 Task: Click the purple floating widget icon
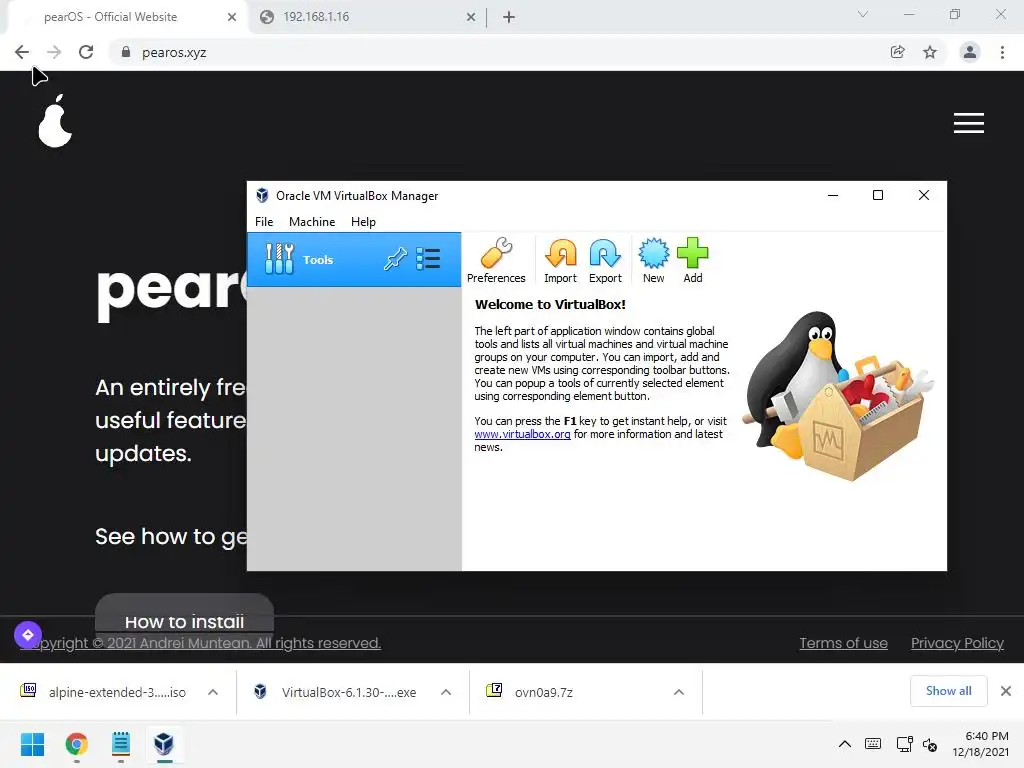coord(28,634)
